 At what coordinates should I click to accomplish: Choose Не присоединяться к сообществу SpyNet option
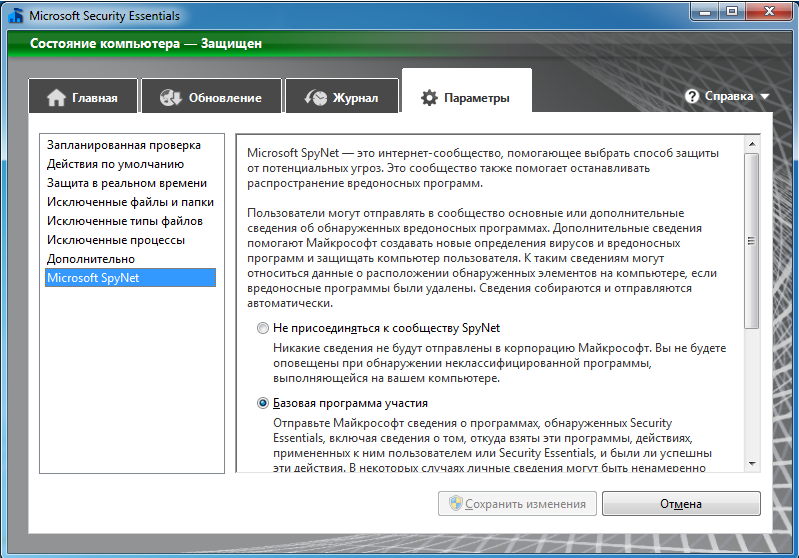(379, 328)
